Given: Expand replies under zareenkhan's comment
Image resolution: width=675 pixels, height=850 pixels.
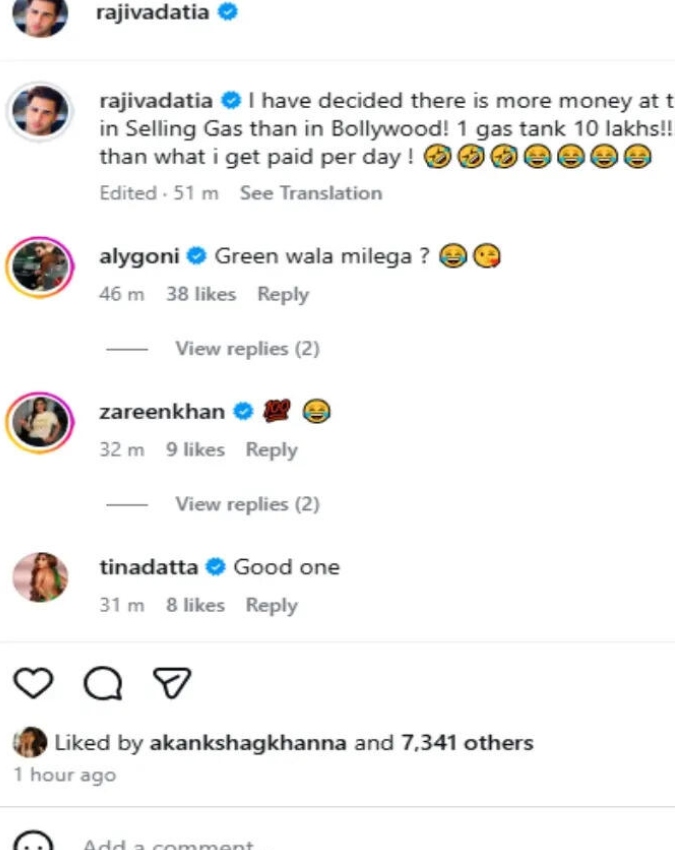Looking at the screenshot, I should (247, 504).
